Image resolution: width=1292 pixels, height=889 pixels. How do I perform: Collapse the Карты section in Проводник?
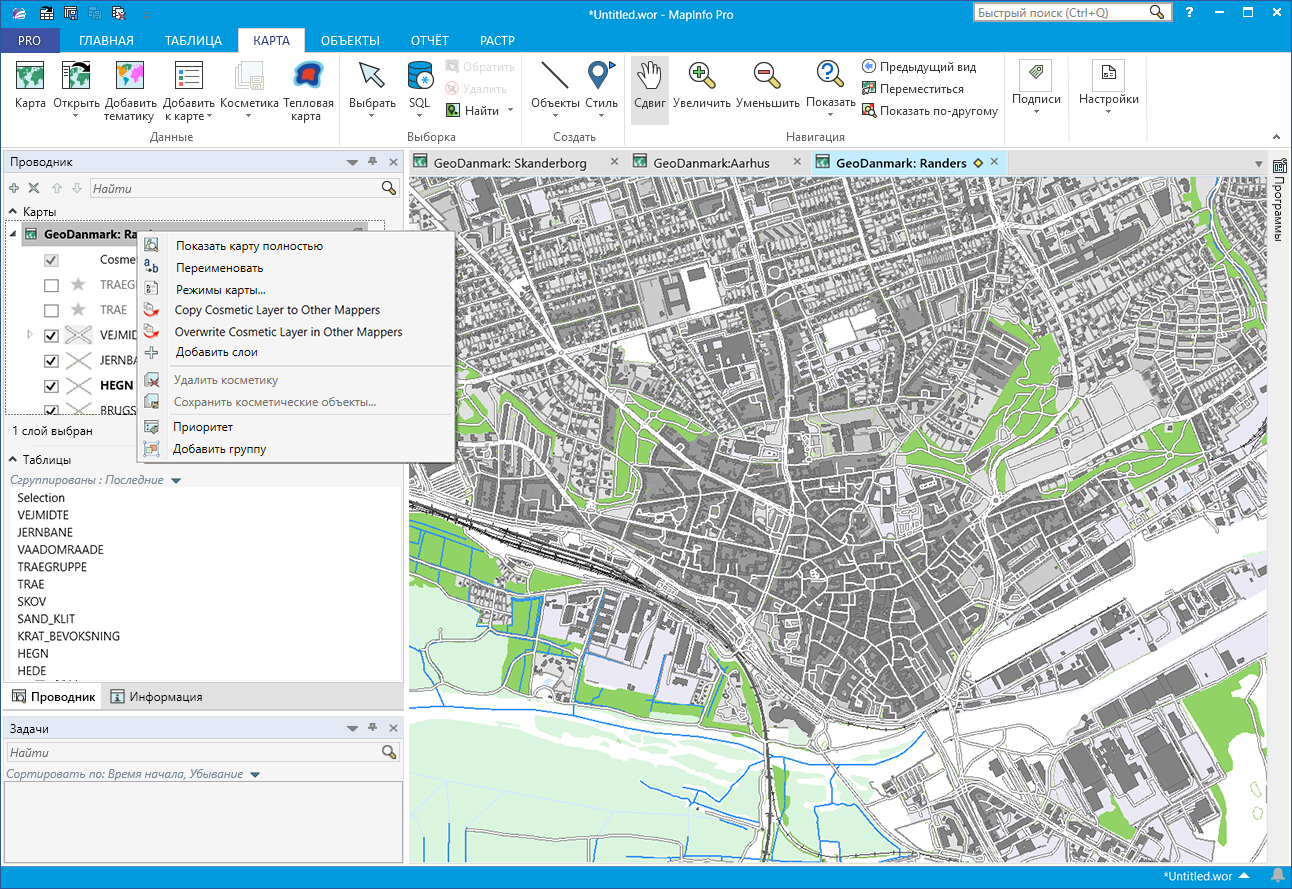13,212
